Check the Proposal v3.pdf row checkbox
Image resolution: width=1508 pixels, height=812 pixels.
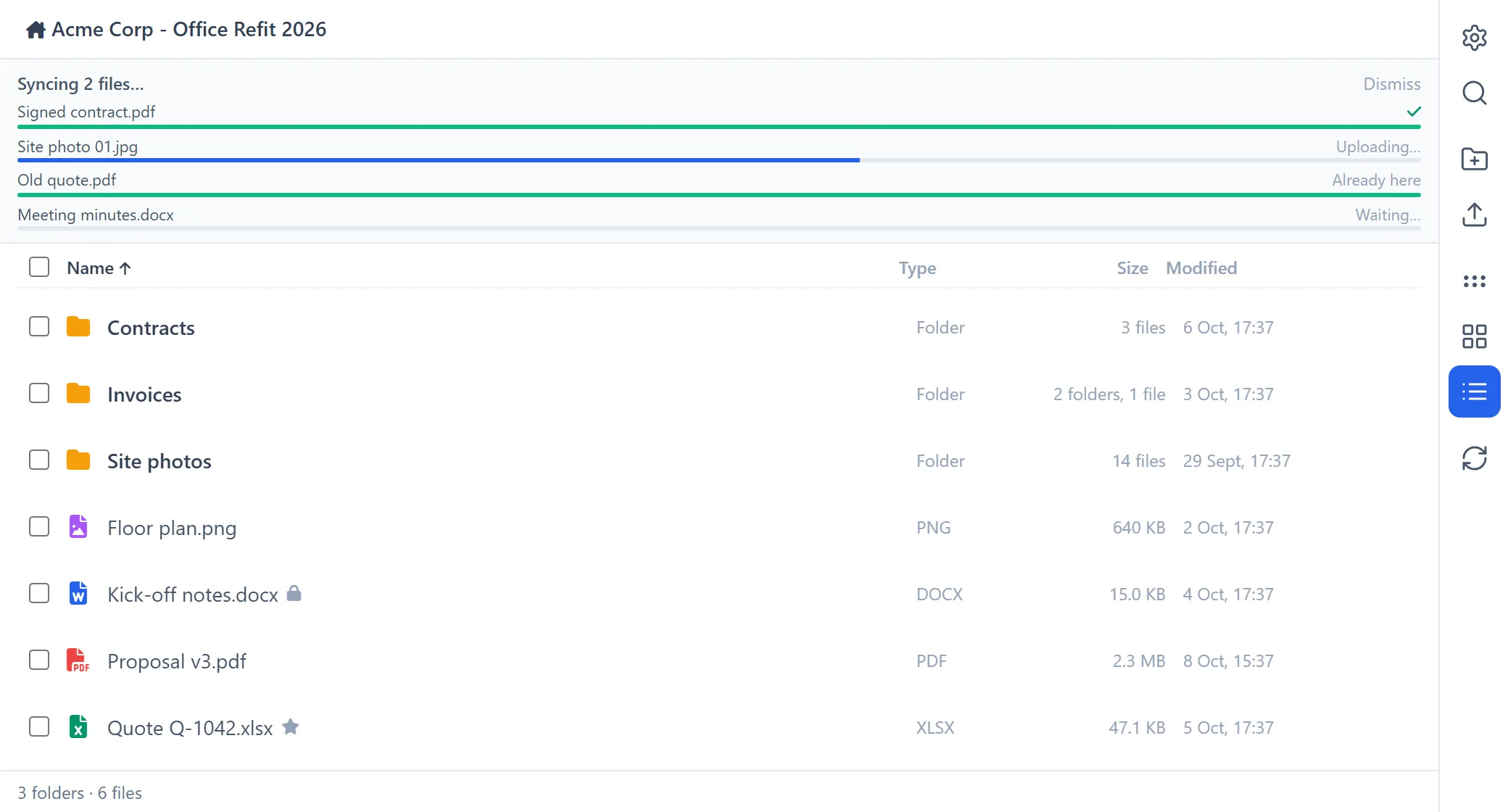(39, 660)
